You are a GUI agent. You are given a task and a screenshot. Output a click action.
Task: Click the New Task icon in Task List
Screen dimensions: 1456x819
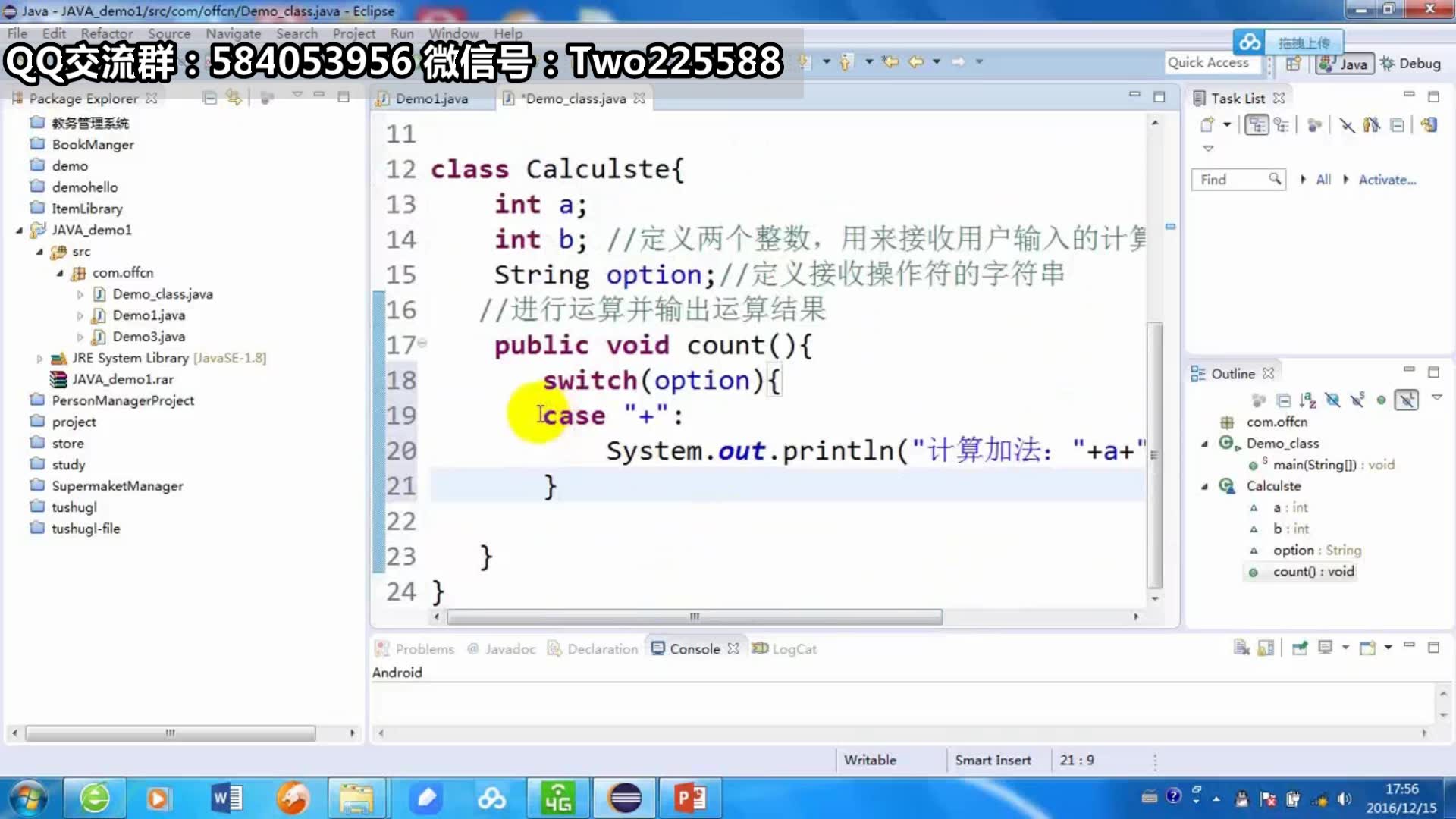(x=1207, y=125)
